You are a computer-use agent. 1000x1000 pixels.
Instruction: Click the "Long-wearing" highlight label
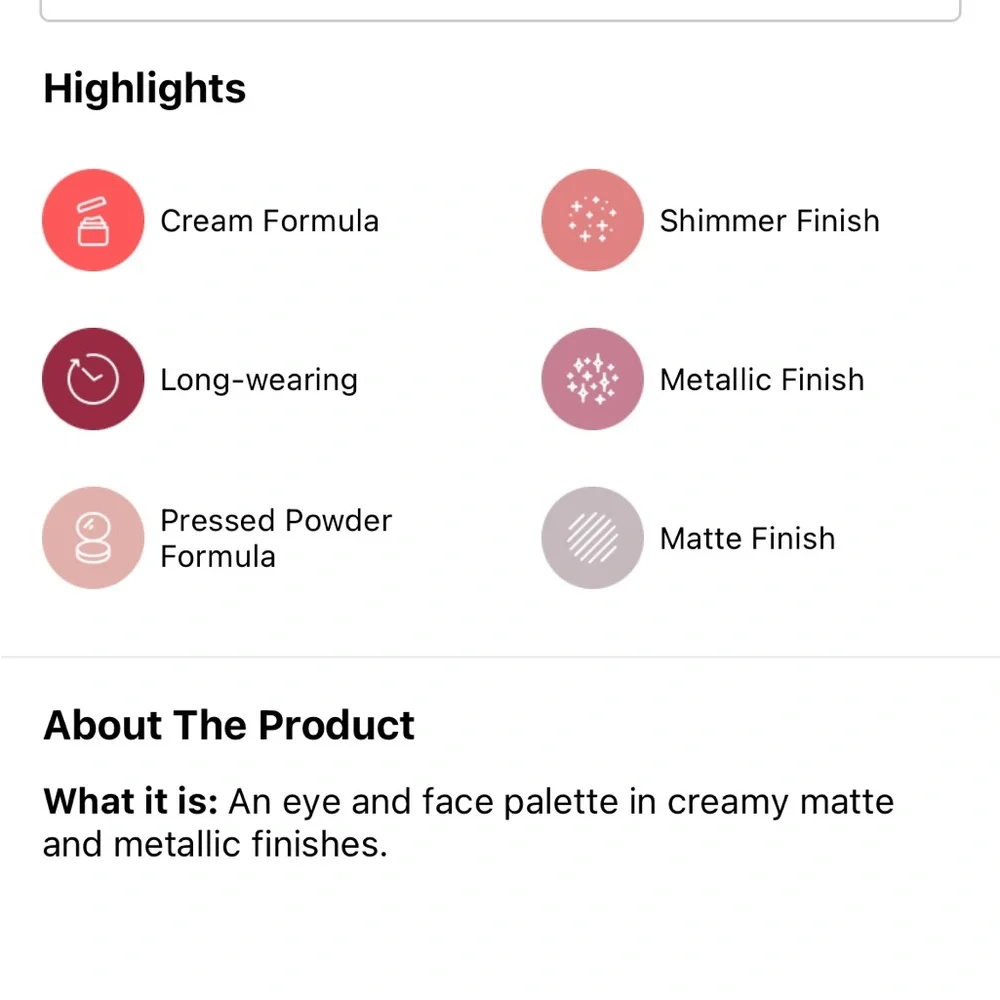[x=258, y=380]
